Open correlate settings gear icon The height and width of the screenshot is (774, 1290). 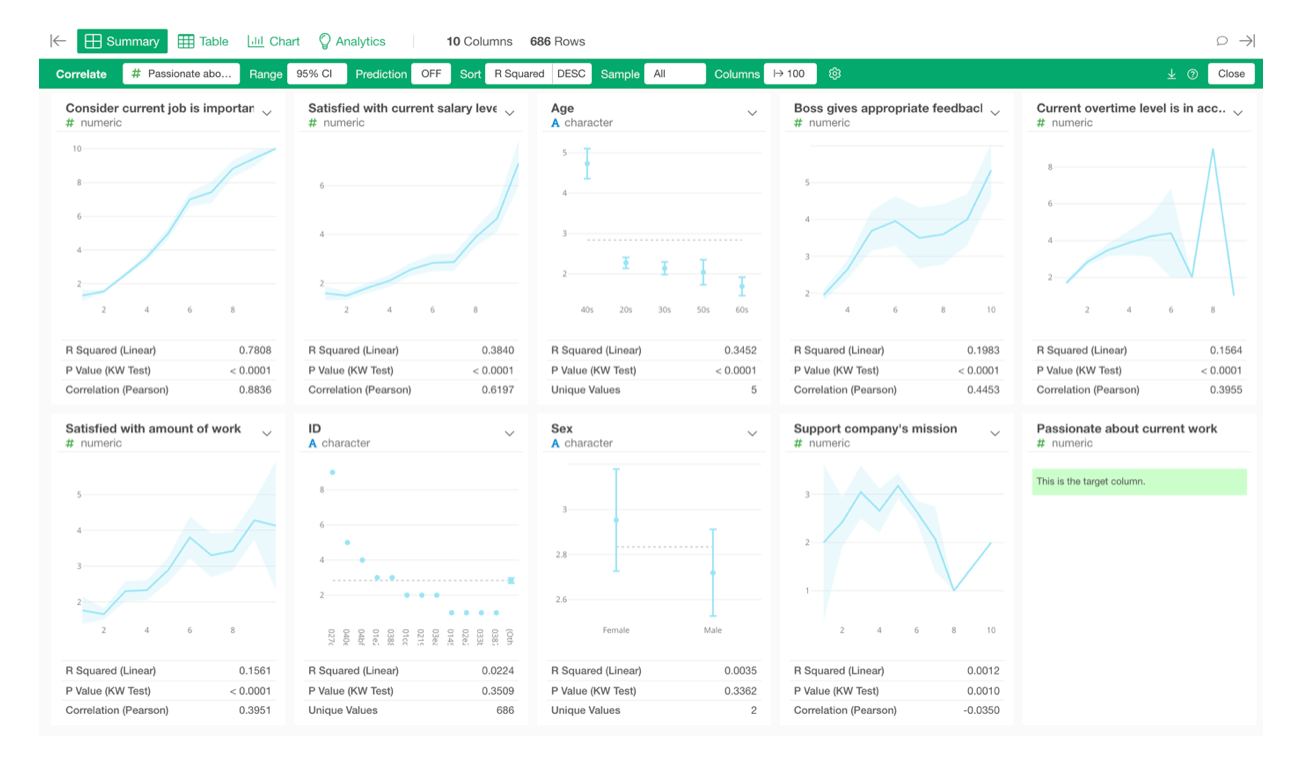click(835, 74)
